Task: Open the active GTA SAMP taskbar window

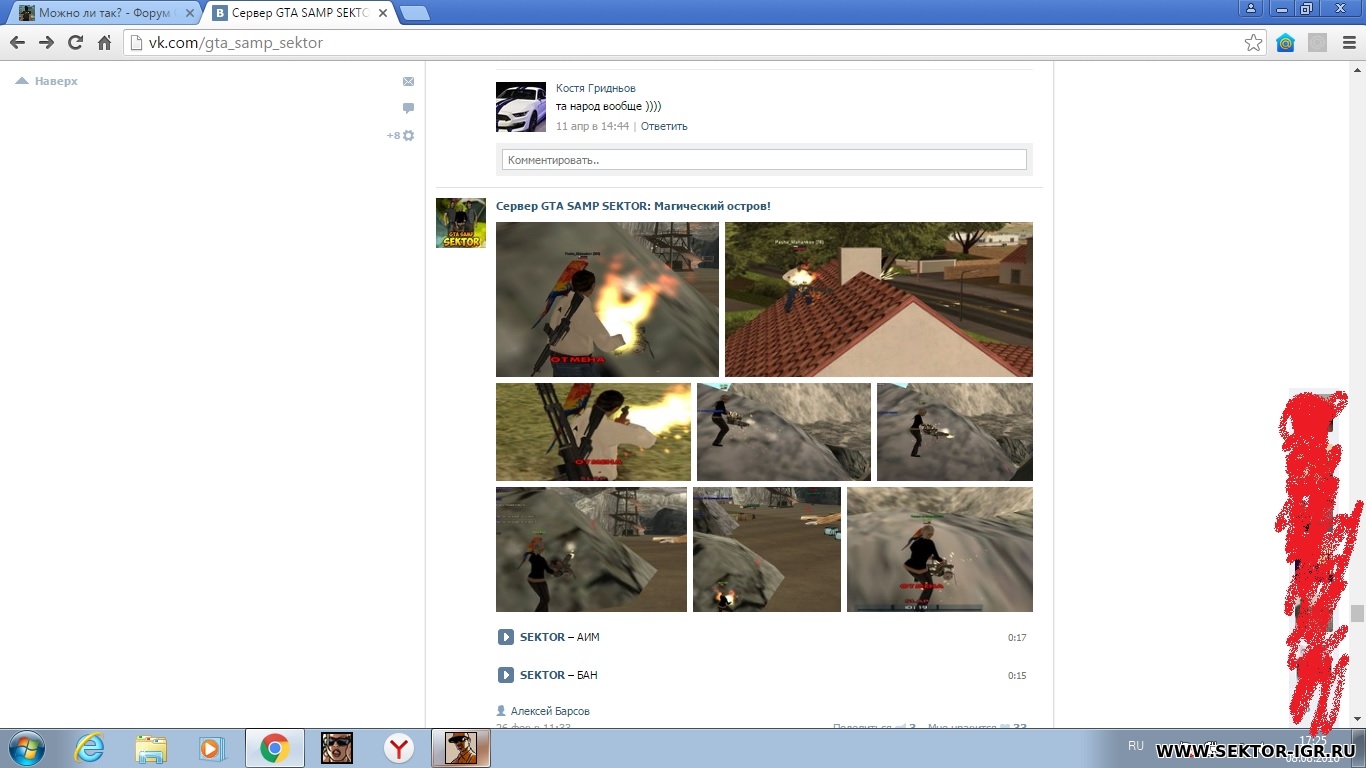Action: click(x=460, y=748)
